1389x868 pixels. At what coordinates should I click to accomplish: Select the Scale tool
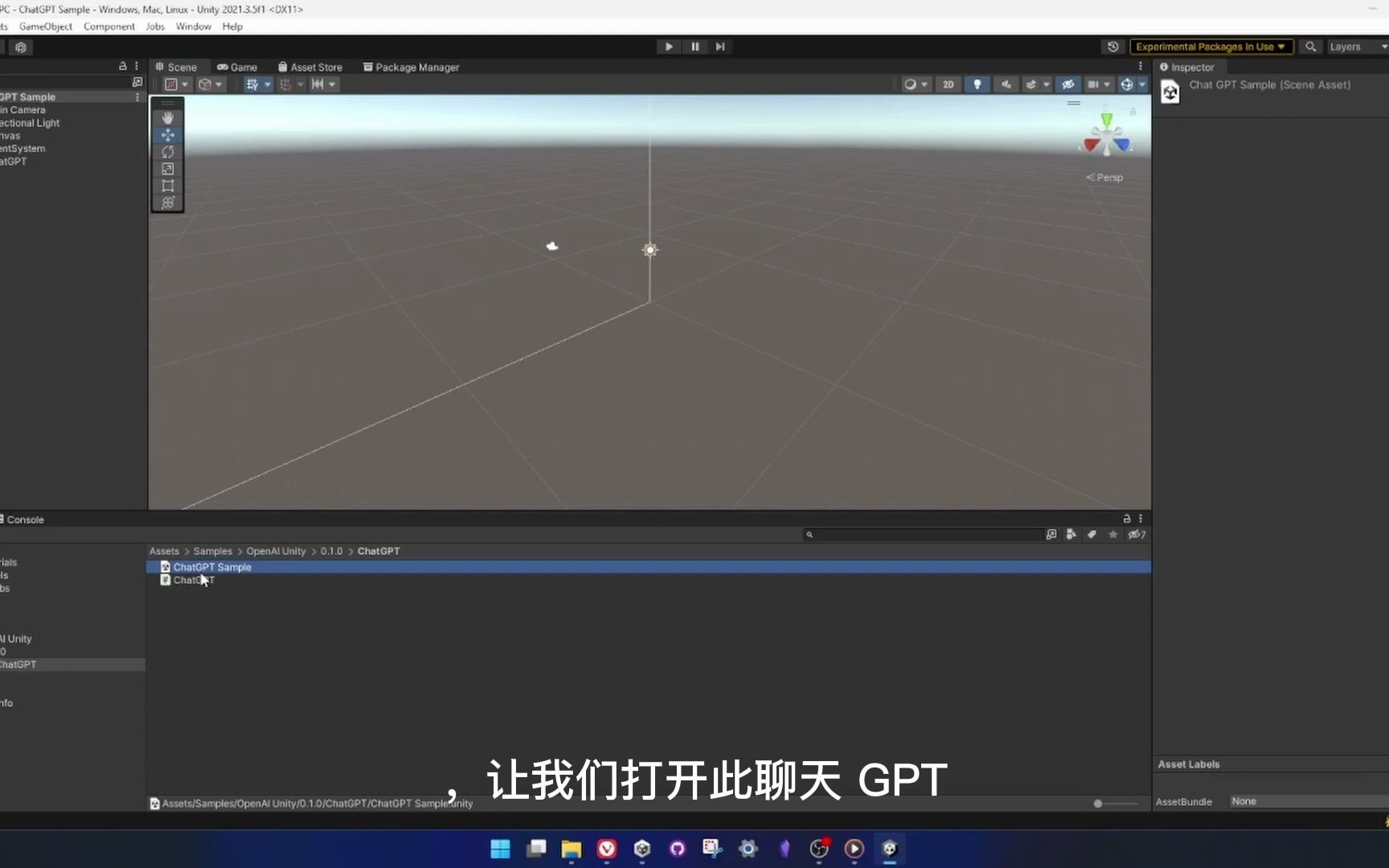[167, 168]
